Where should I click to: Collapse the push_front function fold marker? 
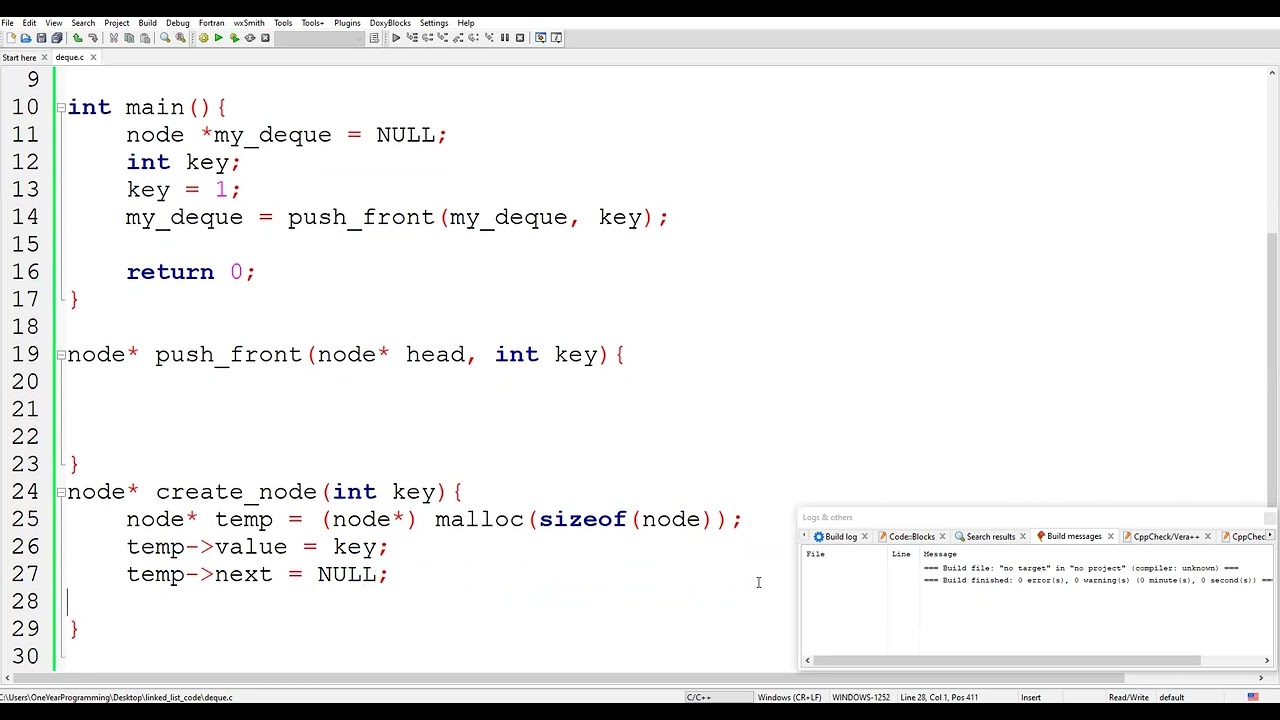(x=61, y=355)
